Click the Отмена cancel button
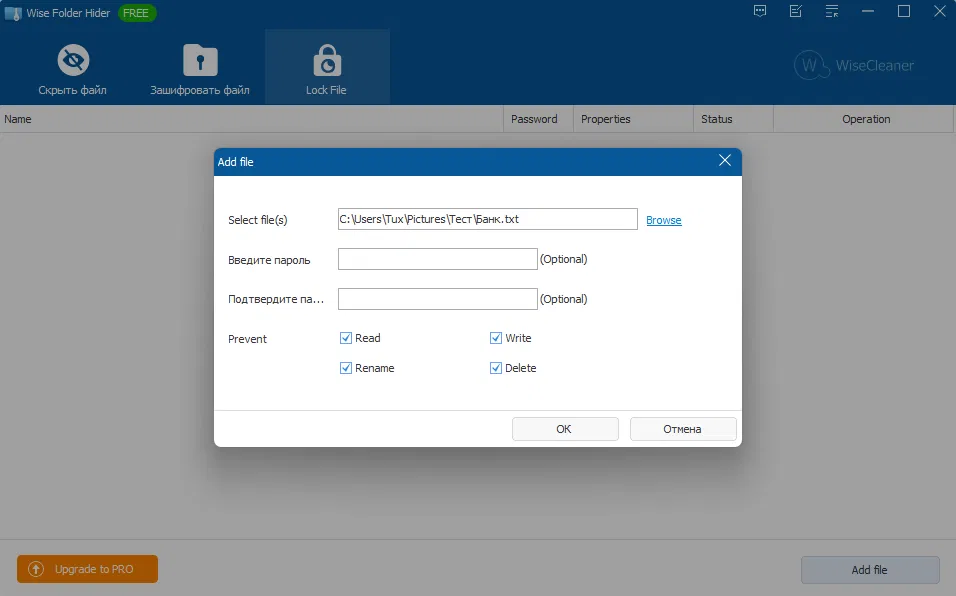The height and width of the screenshot is (596, 956). pyautogui.click(x=683, y=429)
